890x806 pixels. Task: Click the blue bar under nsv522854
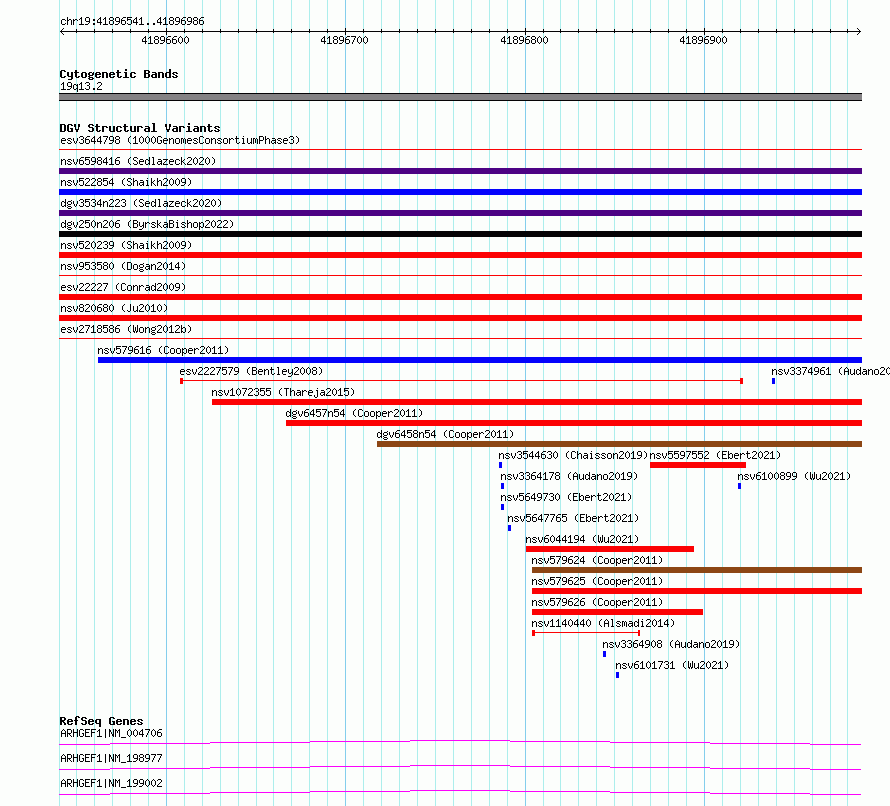[460, 192]
